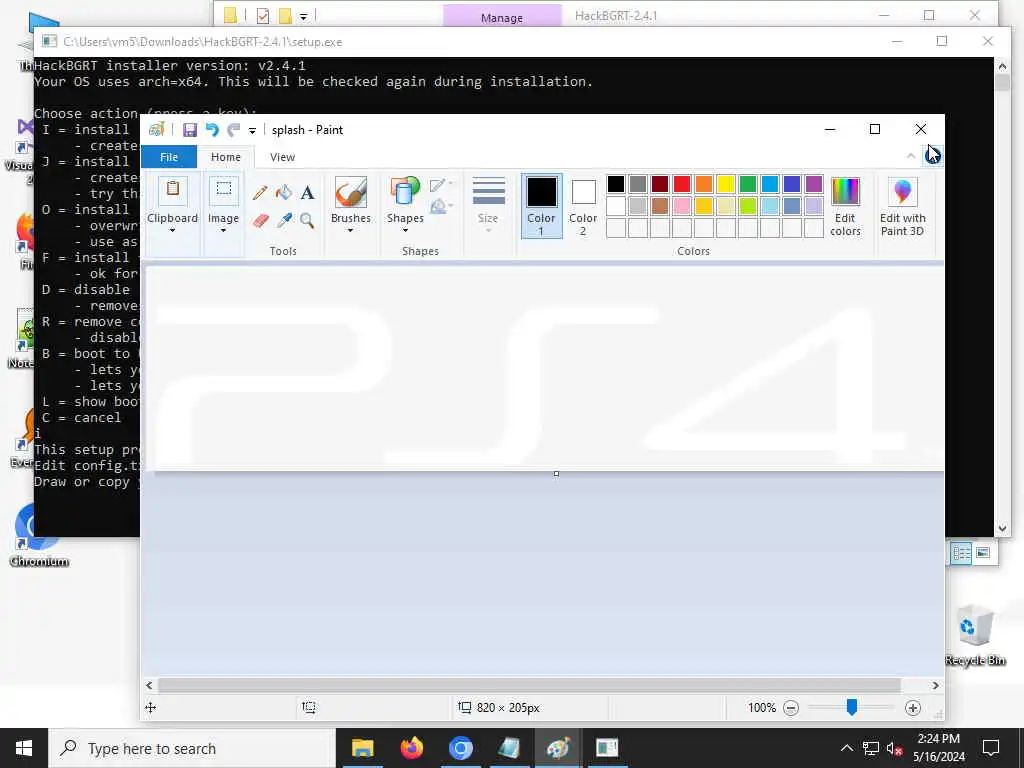Click the Paint icon in the taskbar
The image size is (1024, 768).
pyautogui.click(x=558, y=748)
